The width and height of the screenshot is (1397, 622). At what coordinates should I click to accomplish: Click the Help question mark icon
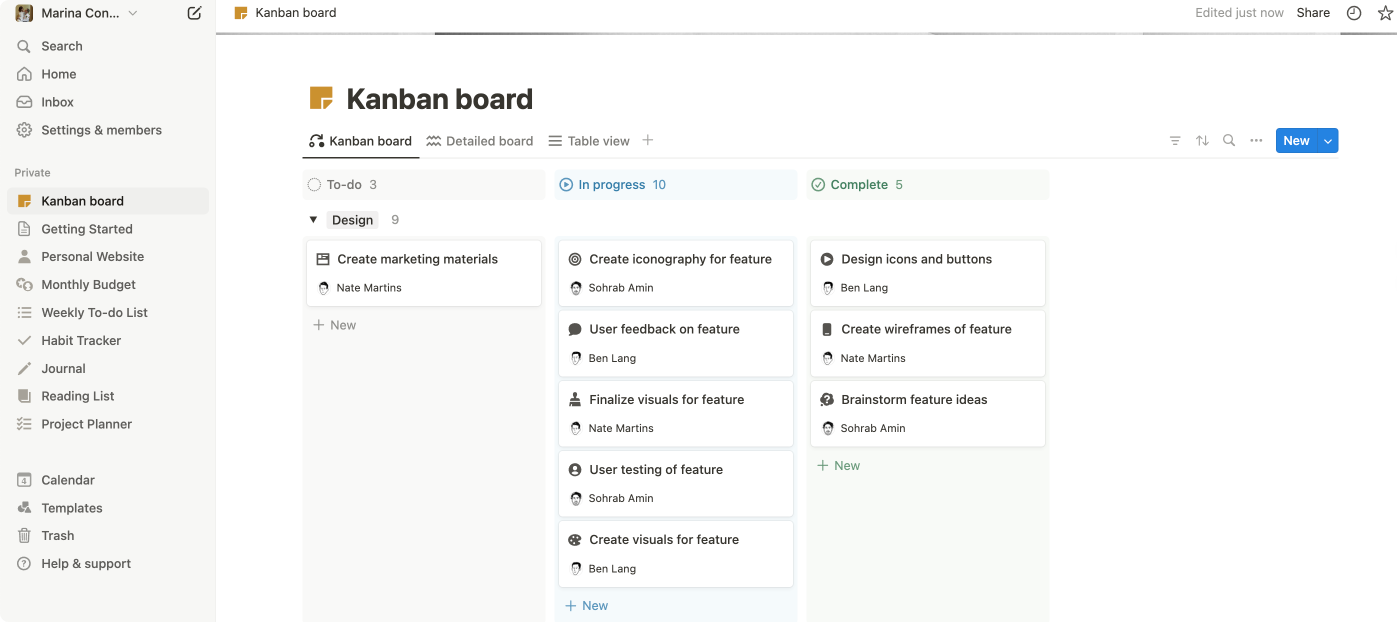click(x=24, y=564)
